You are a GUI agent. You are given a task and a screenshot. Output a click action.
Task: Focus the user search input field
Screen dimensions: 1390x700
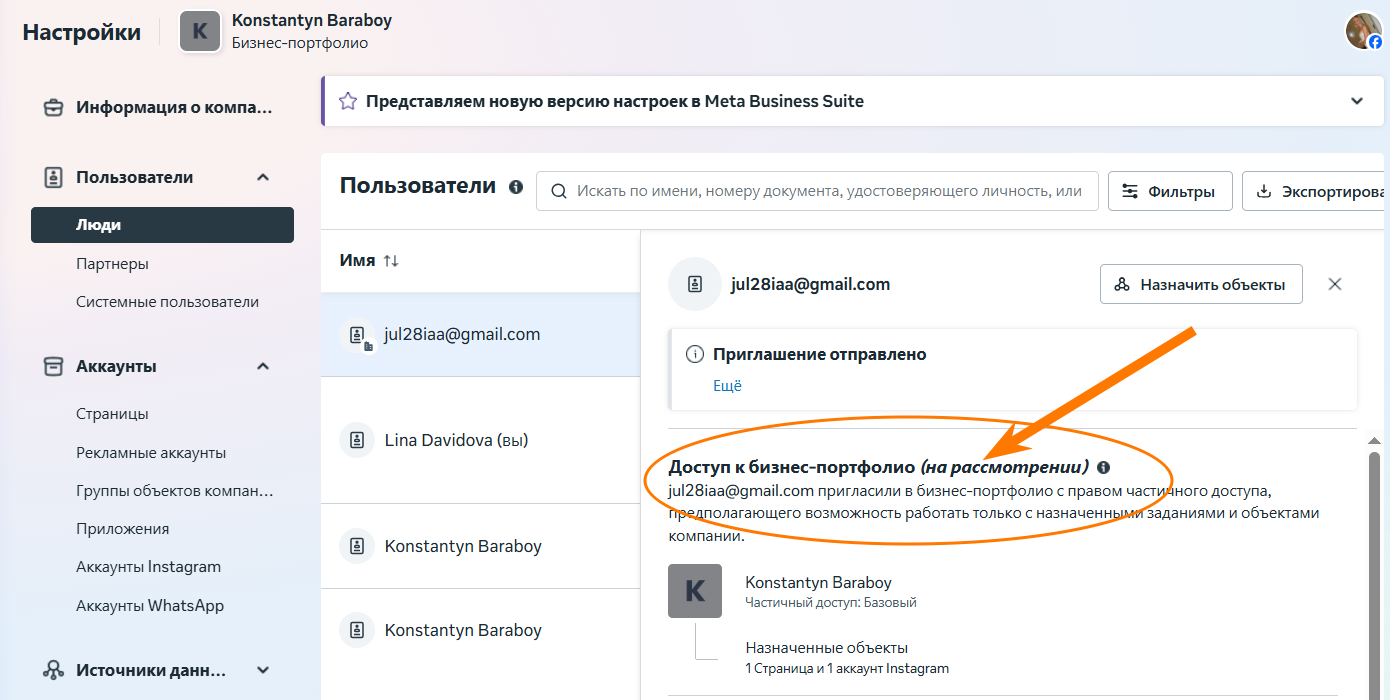point(817,191)
